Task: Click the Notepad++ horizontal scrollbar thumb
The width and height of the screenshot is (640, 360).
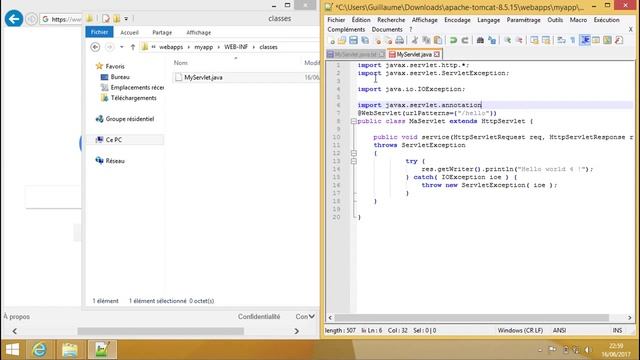Action: (471, 318)
